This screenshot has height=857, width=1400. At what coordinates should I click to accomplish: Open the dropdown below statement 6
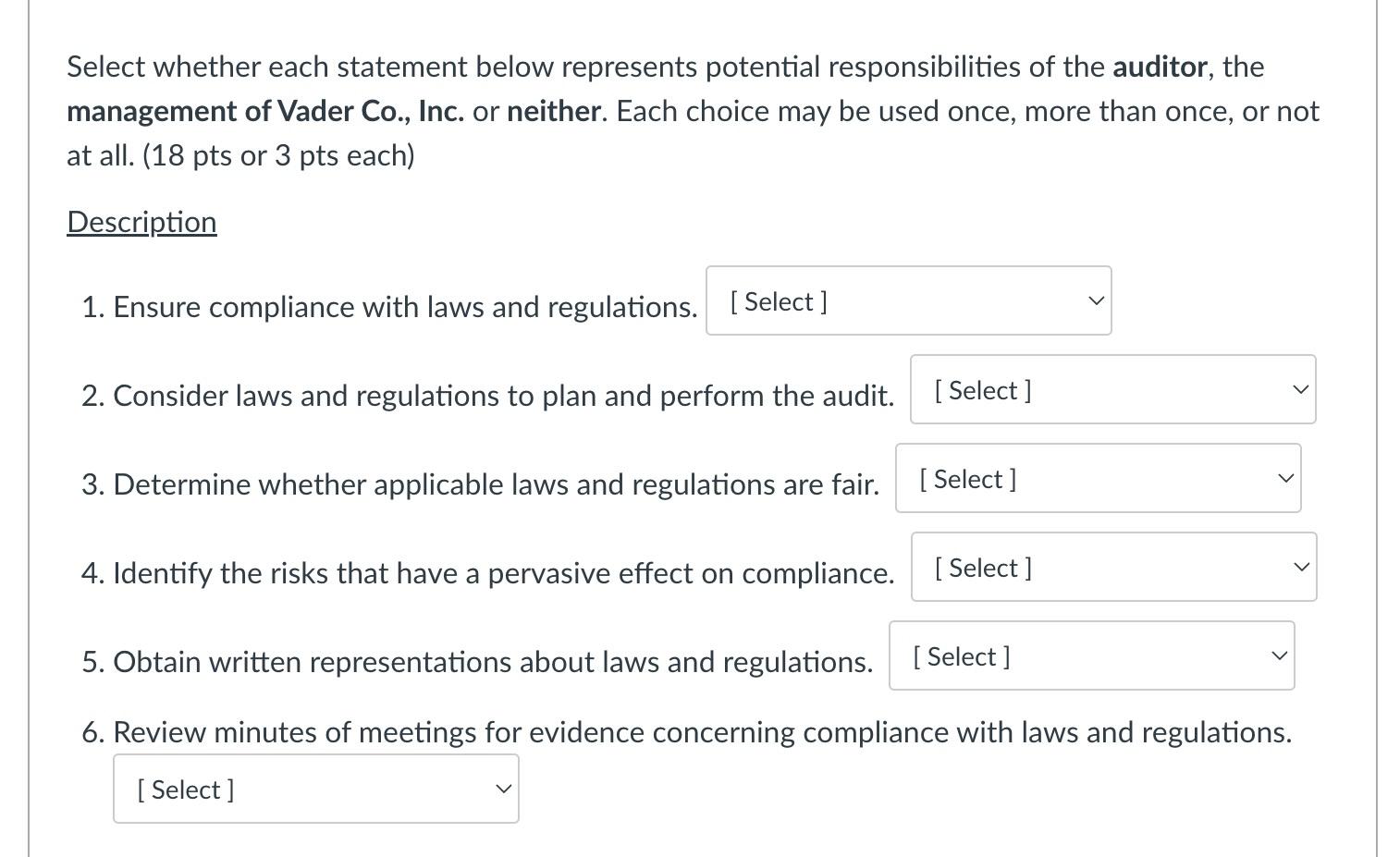pyautogui.click(x=315, y=789)
